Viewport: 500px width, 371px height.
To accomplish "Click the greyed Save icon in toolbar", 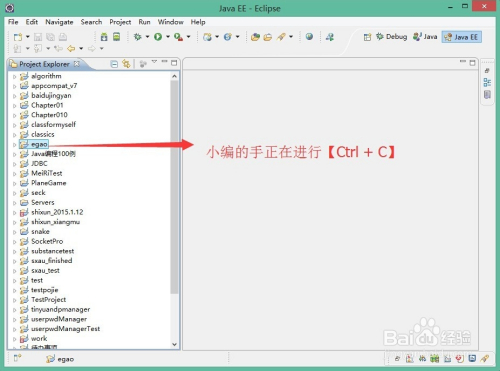I will (x=38, y=37).
